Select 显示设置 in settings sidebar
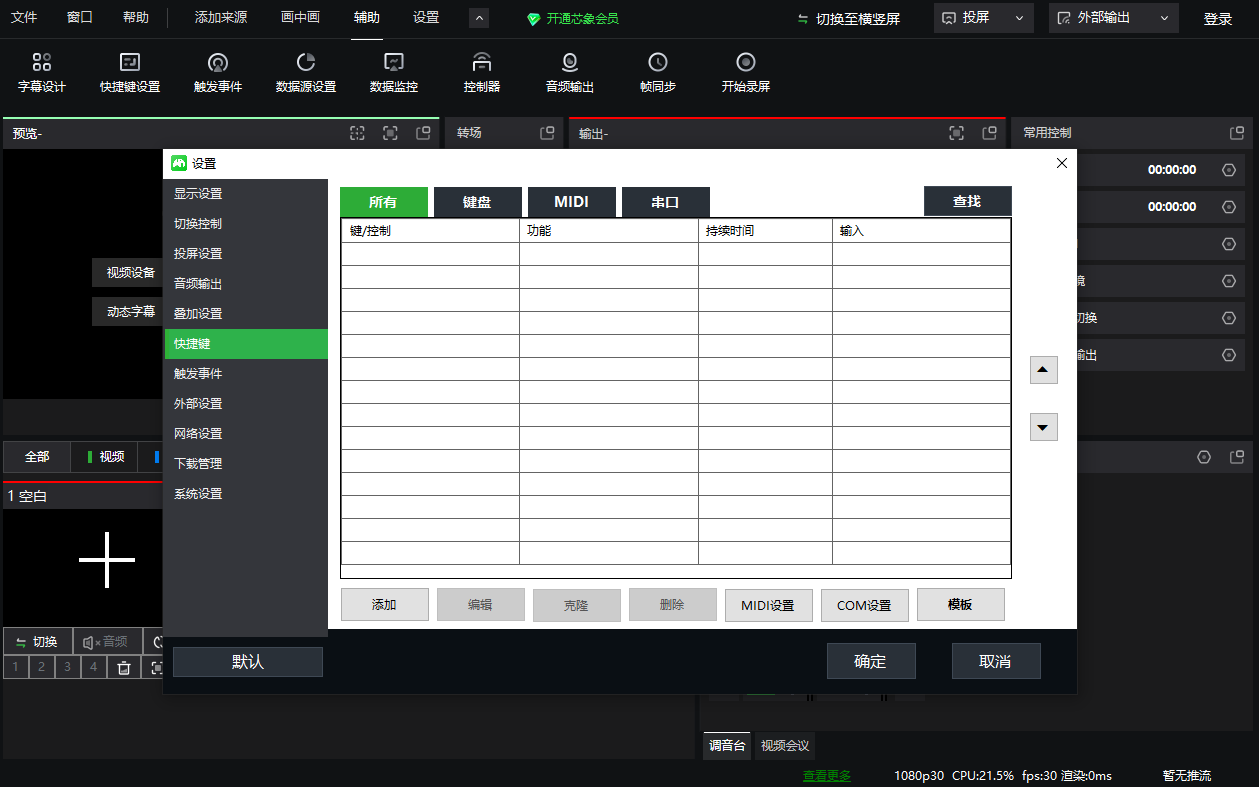This screenshot has width=1259, height=787. point(246,194)
